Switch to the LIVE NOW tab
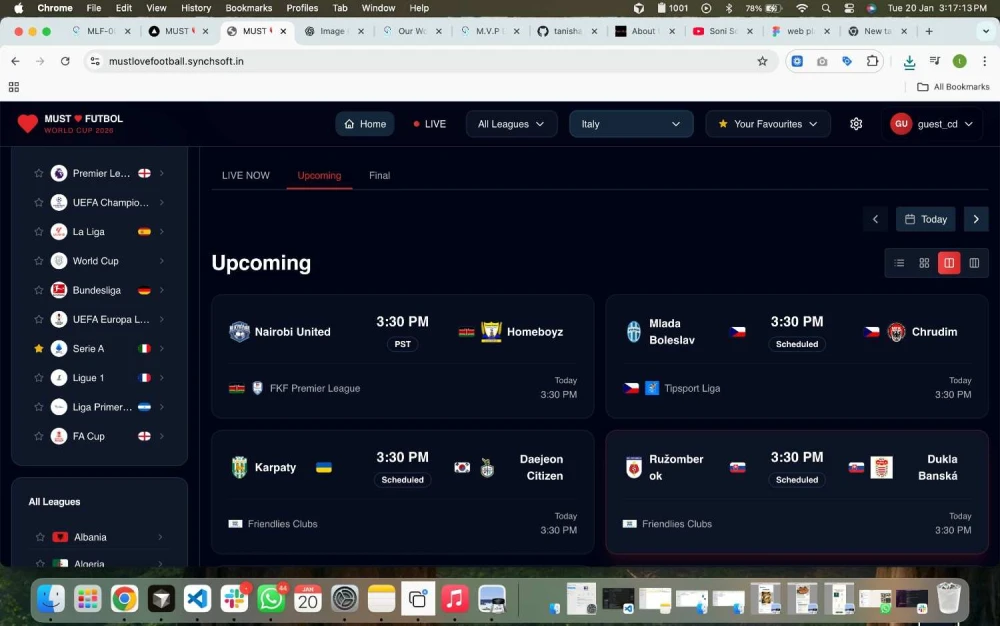The height and width of the screenshot is (626, 1000). [x=246, y=176]
